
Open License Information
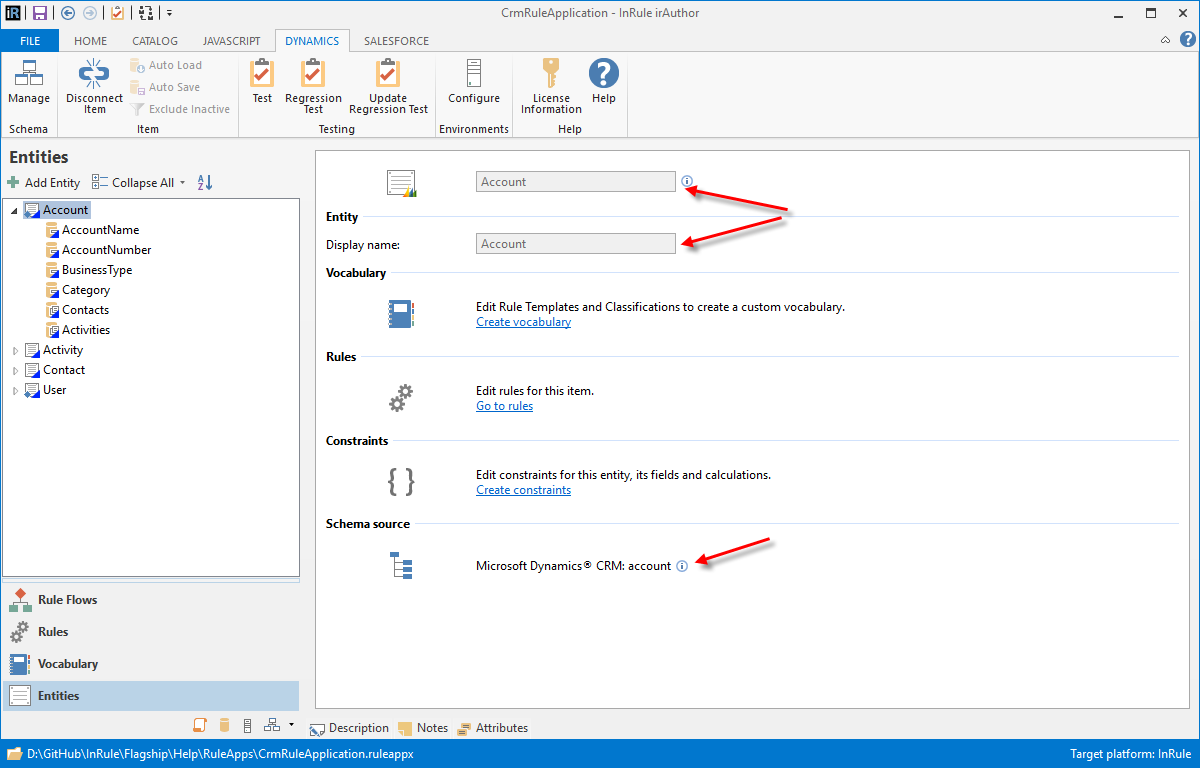point(551,87)
